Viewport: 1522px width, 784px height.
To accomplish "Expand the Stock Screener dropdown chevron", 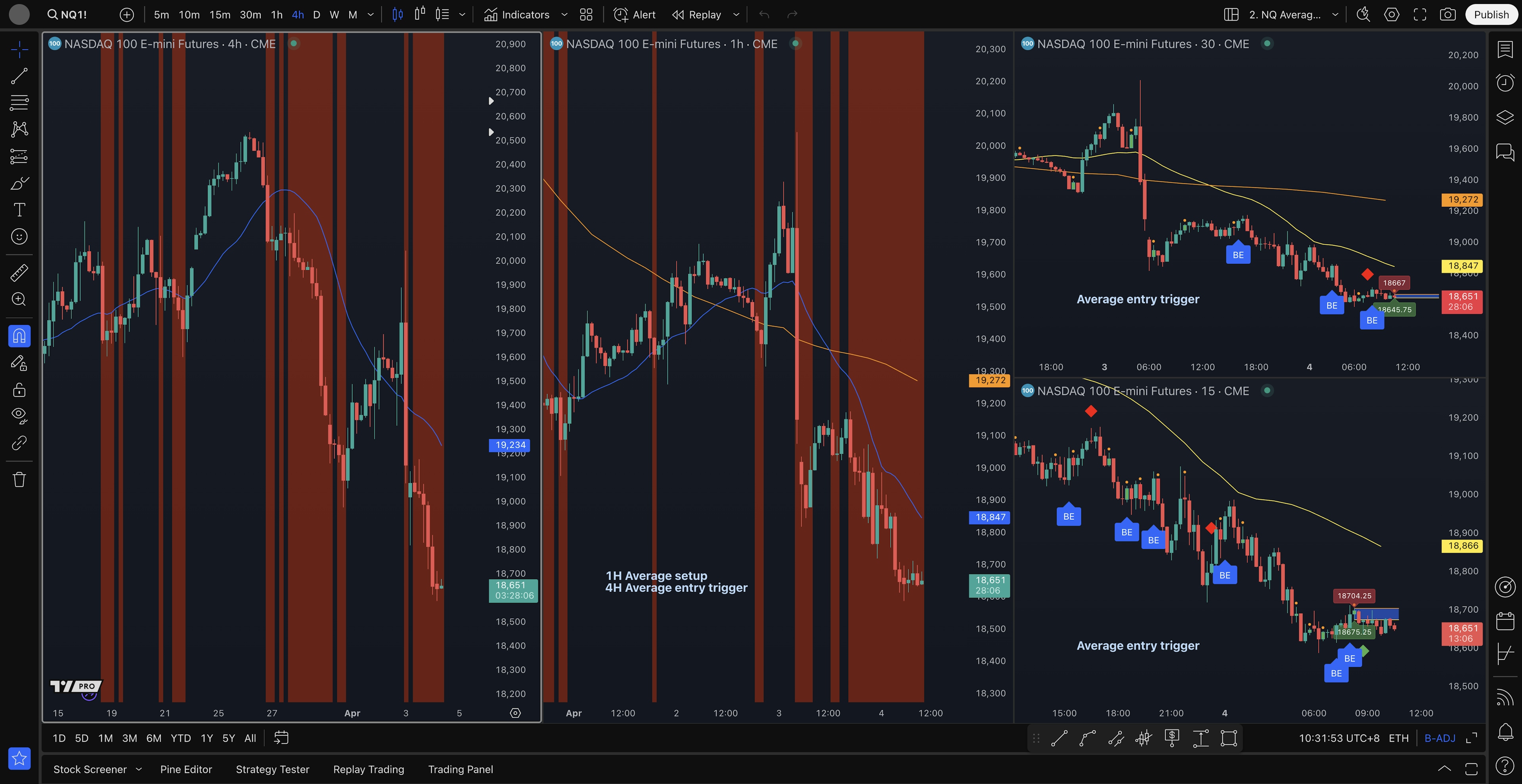I will [139, 769].
